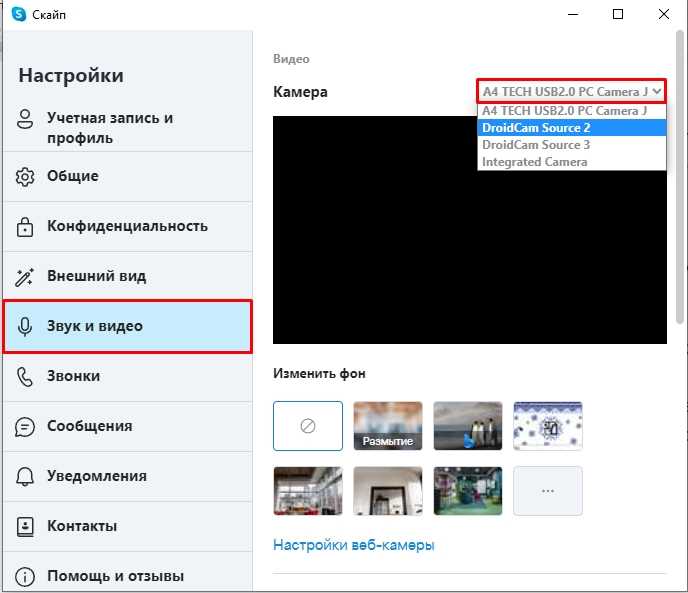Select the glass-walled office background thumbnail
688x593 pixels.
(x=308, y=491)
